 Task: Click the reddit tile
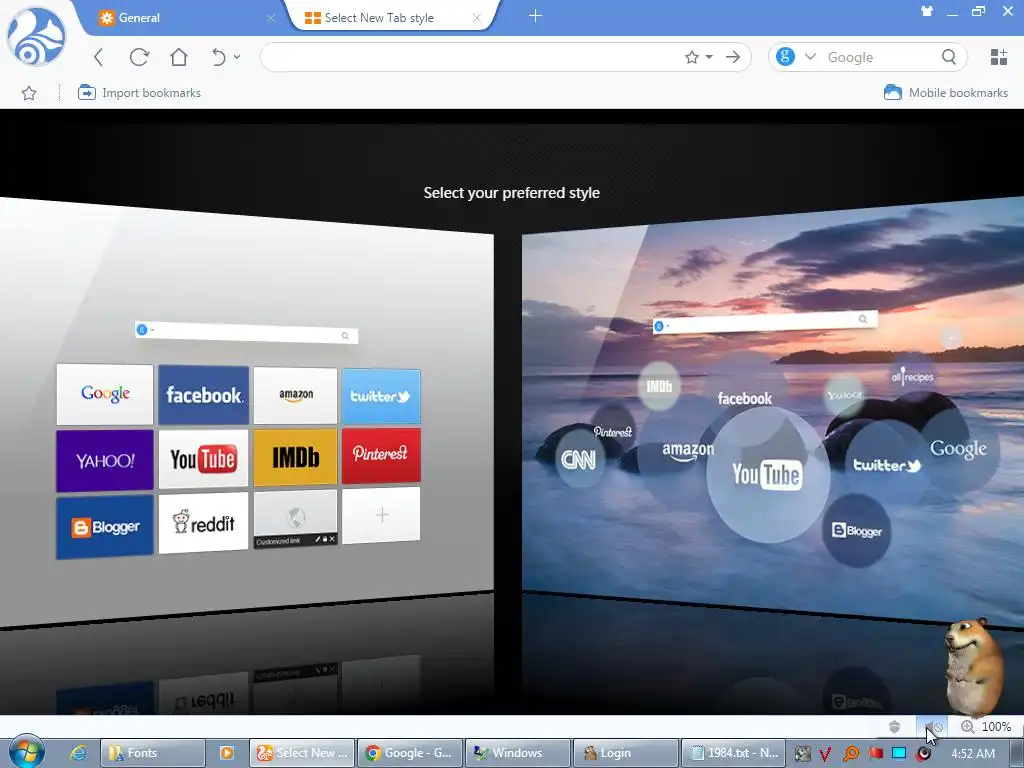pyautogui.click(x=203, y=523)
